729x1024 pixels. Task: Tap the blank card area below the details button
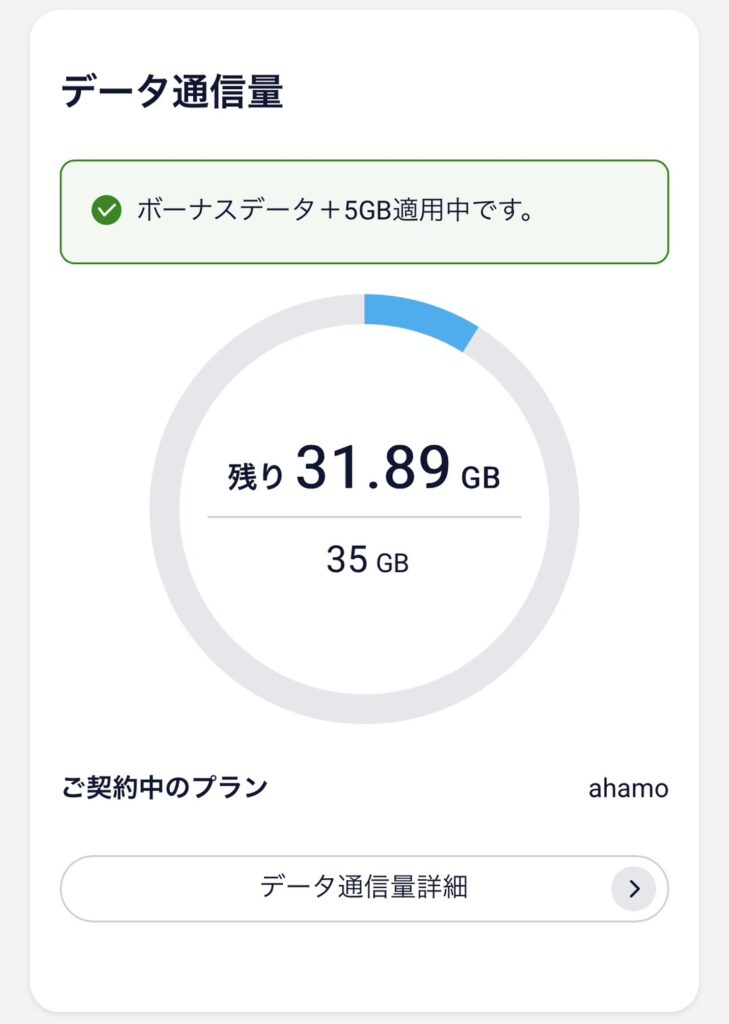click(364, 965)
